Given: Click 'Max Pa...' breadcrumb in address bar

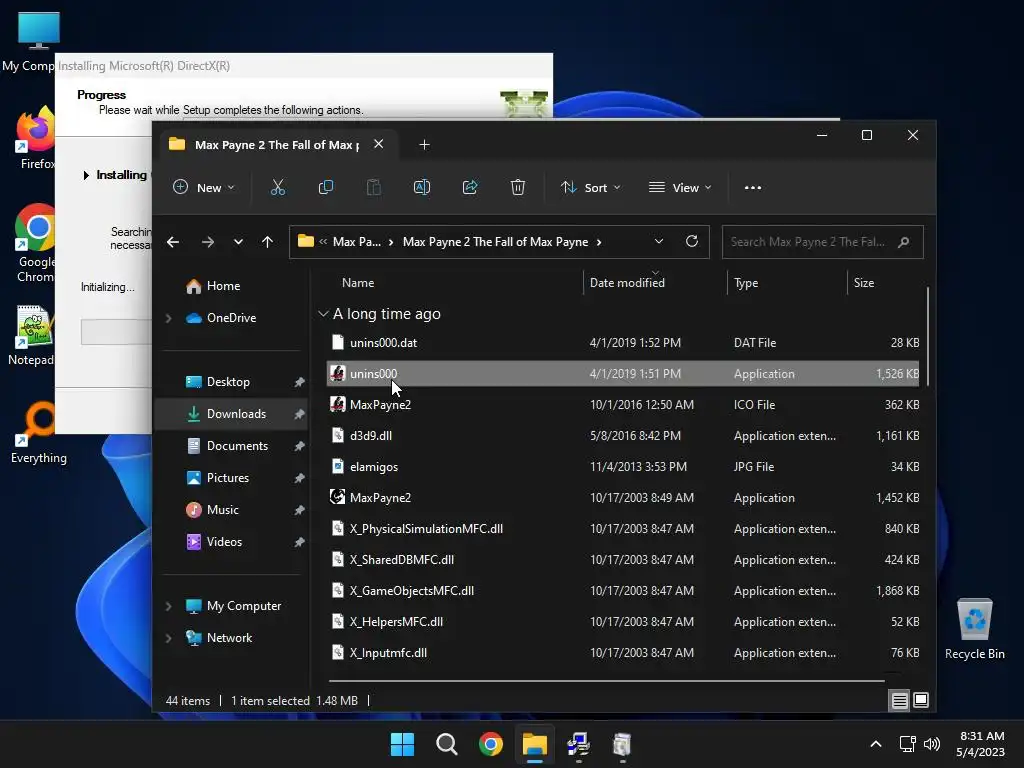Looking at the screenshot, I should pos(357,242).
